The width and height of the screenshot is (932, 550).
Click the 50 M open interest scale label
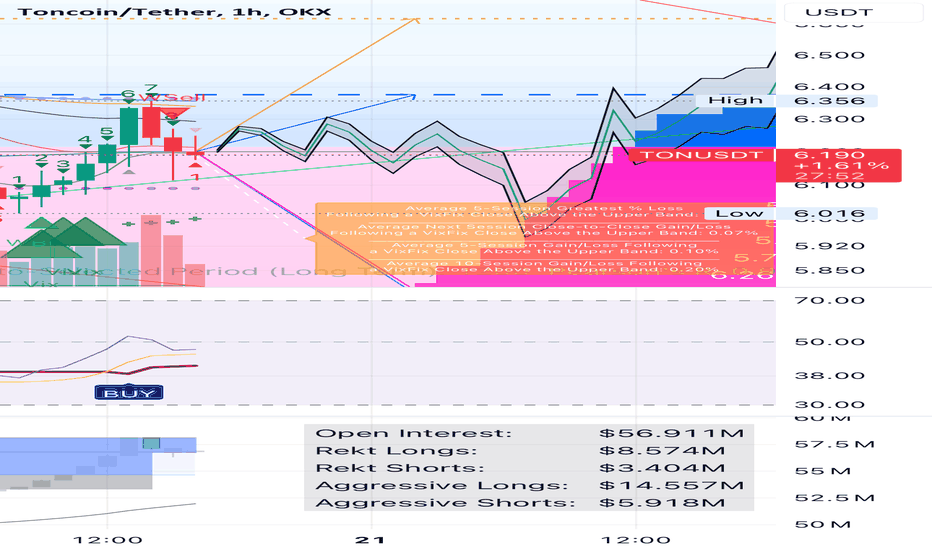[x=823, y=524]
